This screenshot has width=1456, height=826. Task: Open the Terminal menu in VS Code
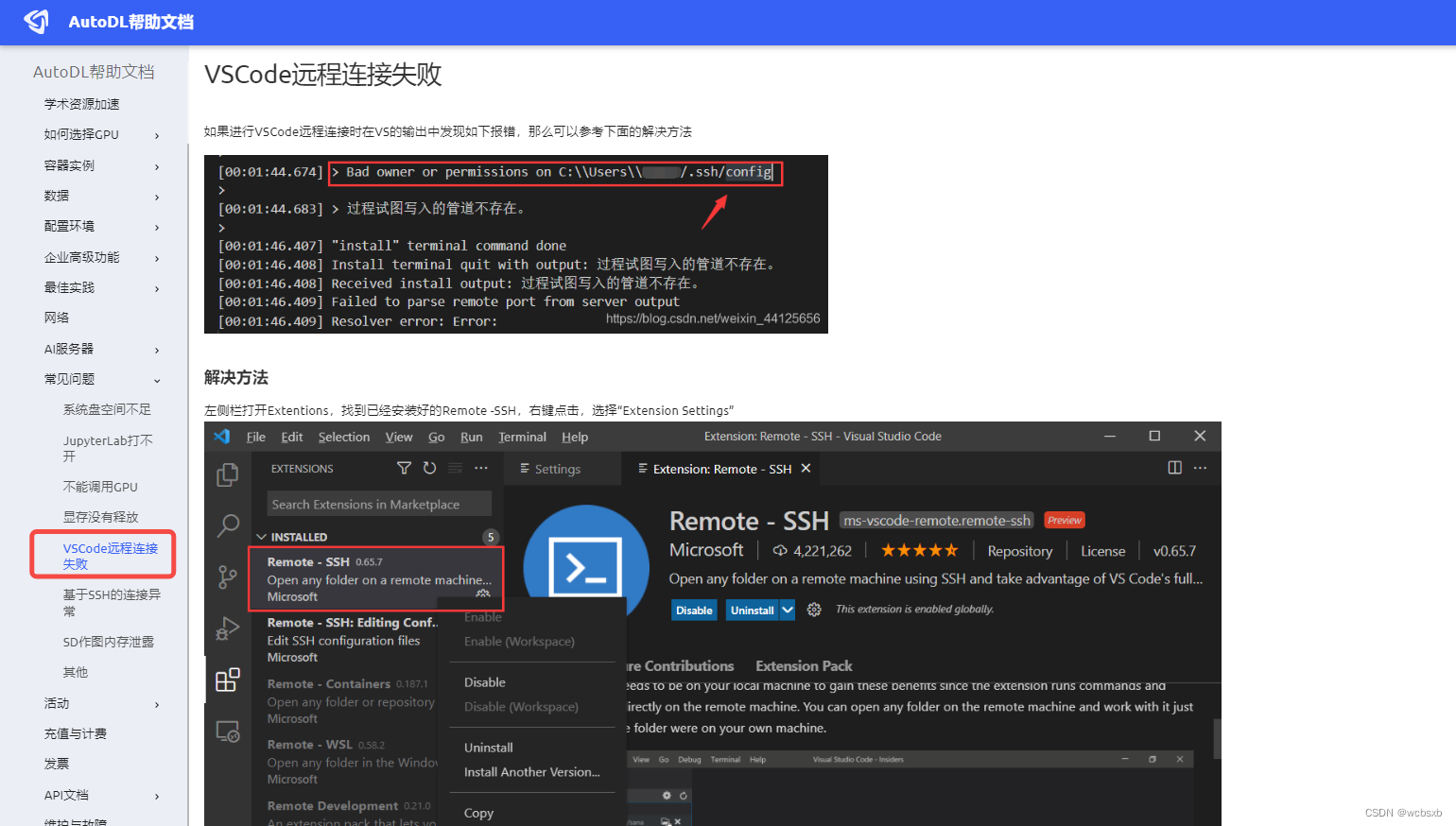pyautogui.click(x=522, y=437)
